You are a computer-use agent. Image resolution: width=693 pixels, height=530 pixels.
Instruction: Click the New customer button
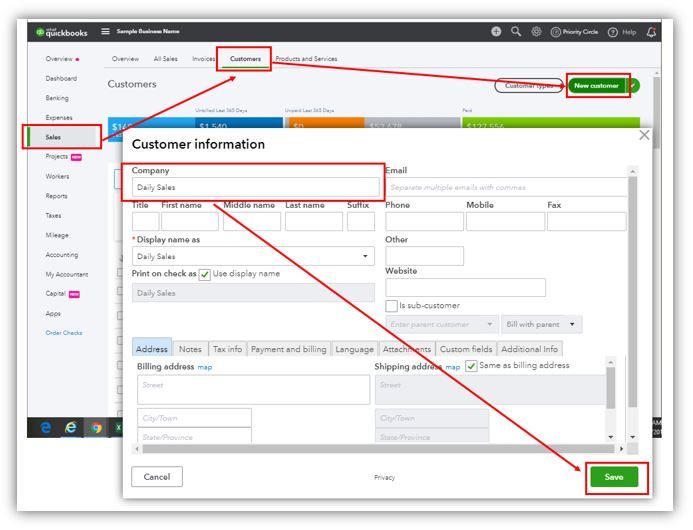[597, 85]
